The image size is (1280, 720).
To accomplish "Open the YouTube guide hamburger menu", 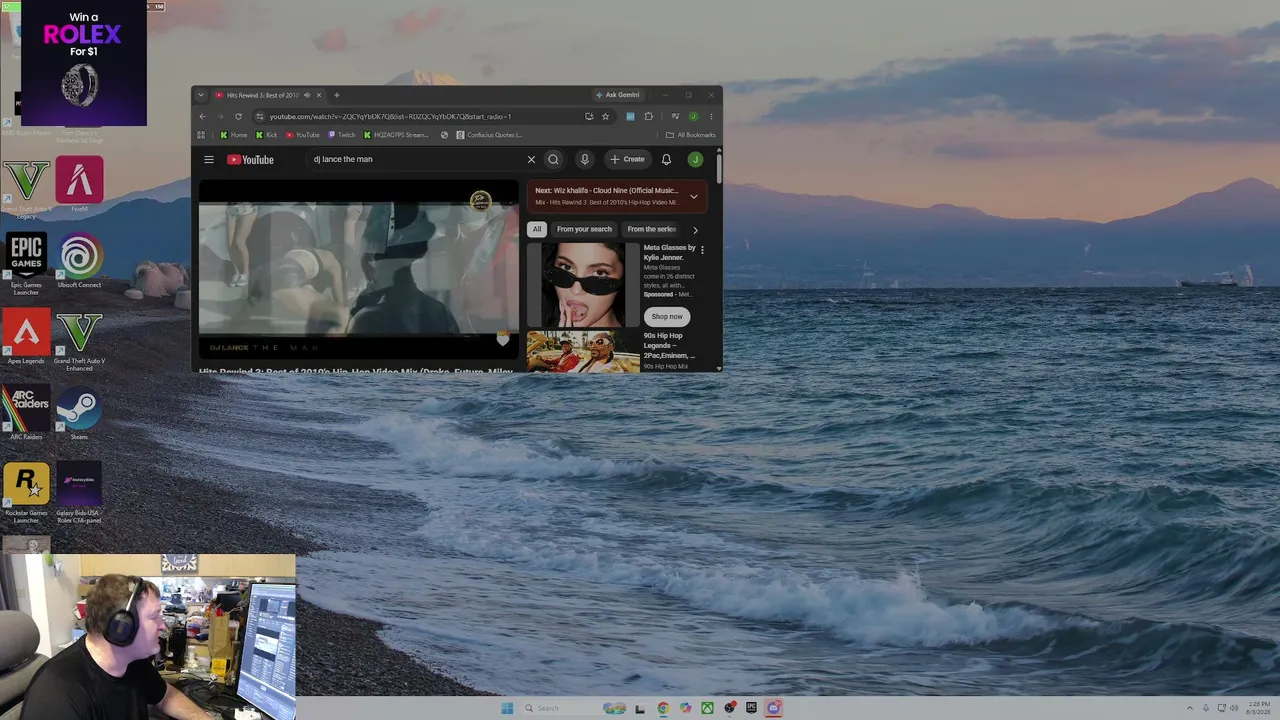I will [209, 159].
